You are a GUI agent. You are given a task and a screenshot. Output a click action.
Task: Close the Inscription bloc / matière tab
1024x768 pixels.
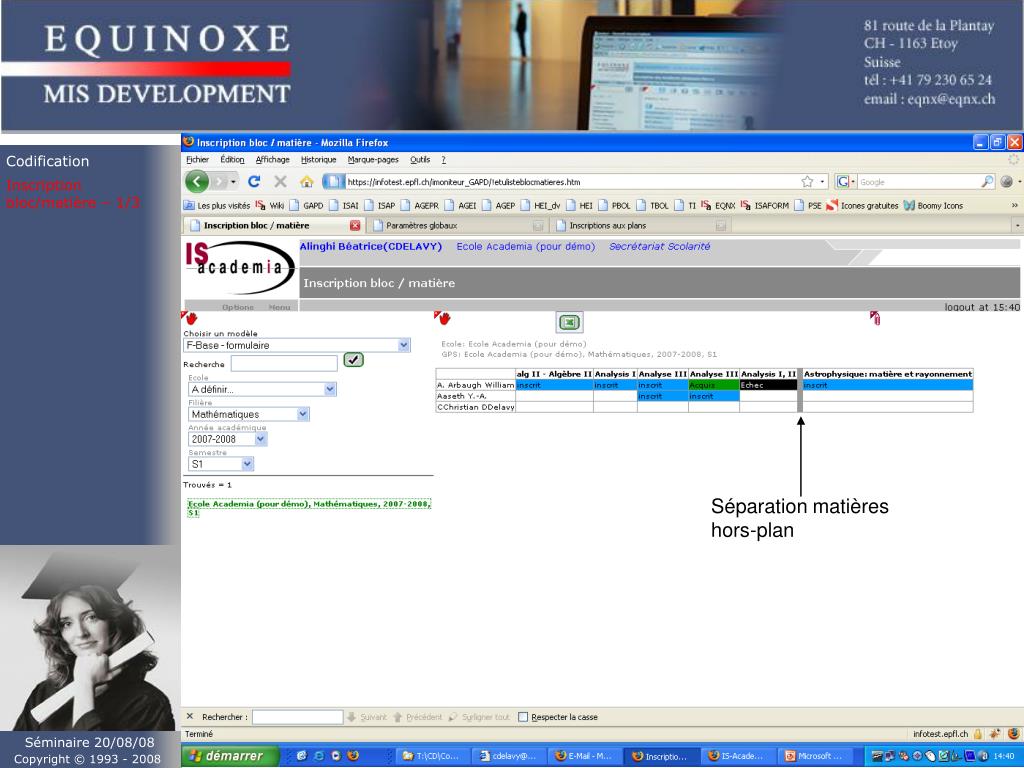[355, 225]
